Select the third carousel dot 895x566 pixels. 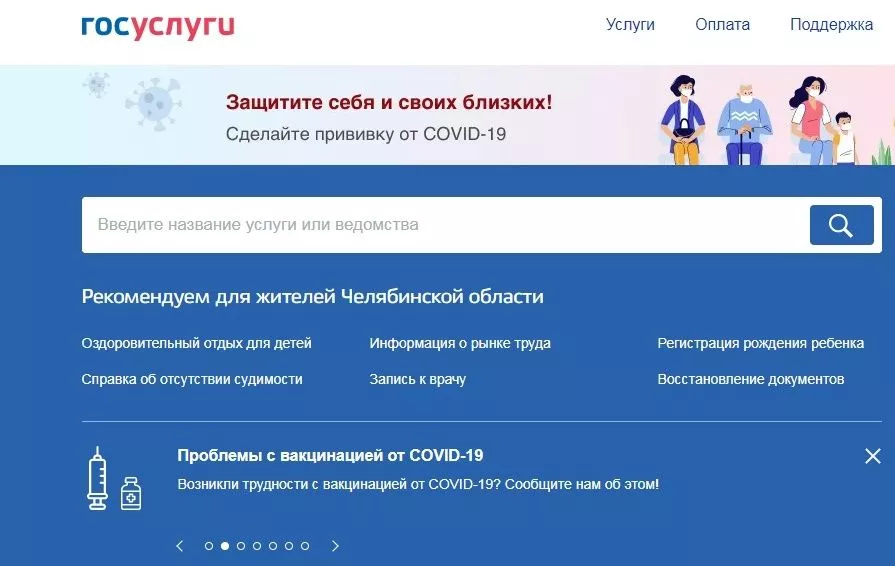241,546
